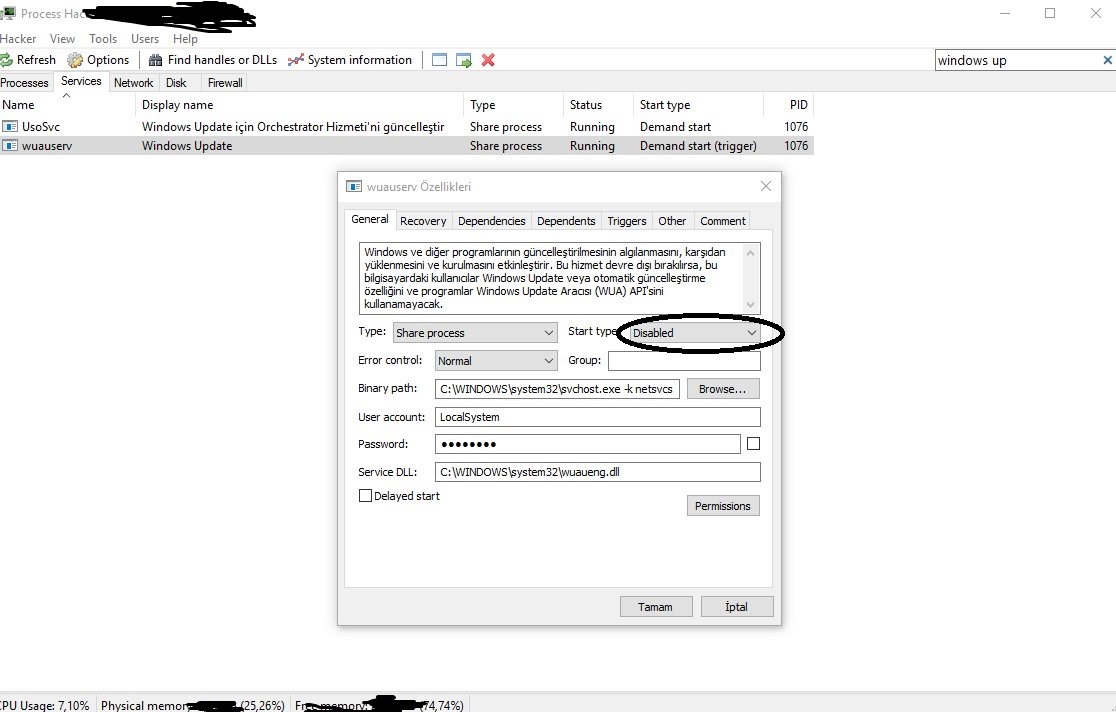
Task: Click the red X terminate window icon
Action: click(488, 61)
